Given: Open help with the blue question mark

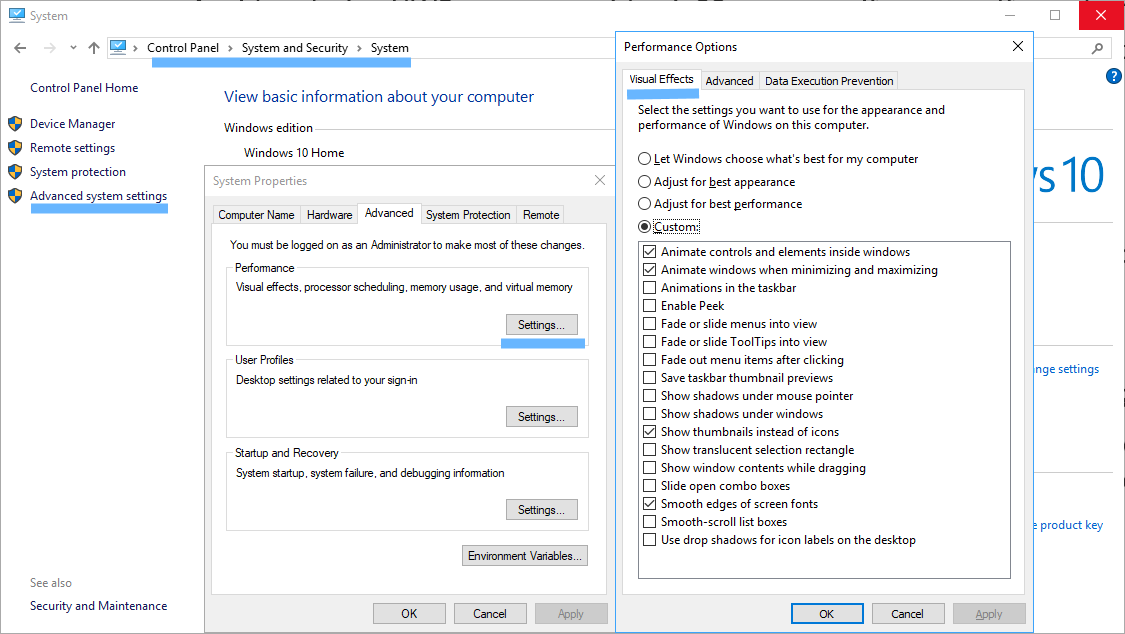Looking at the screenshot, I should [x=1114, y=76].
